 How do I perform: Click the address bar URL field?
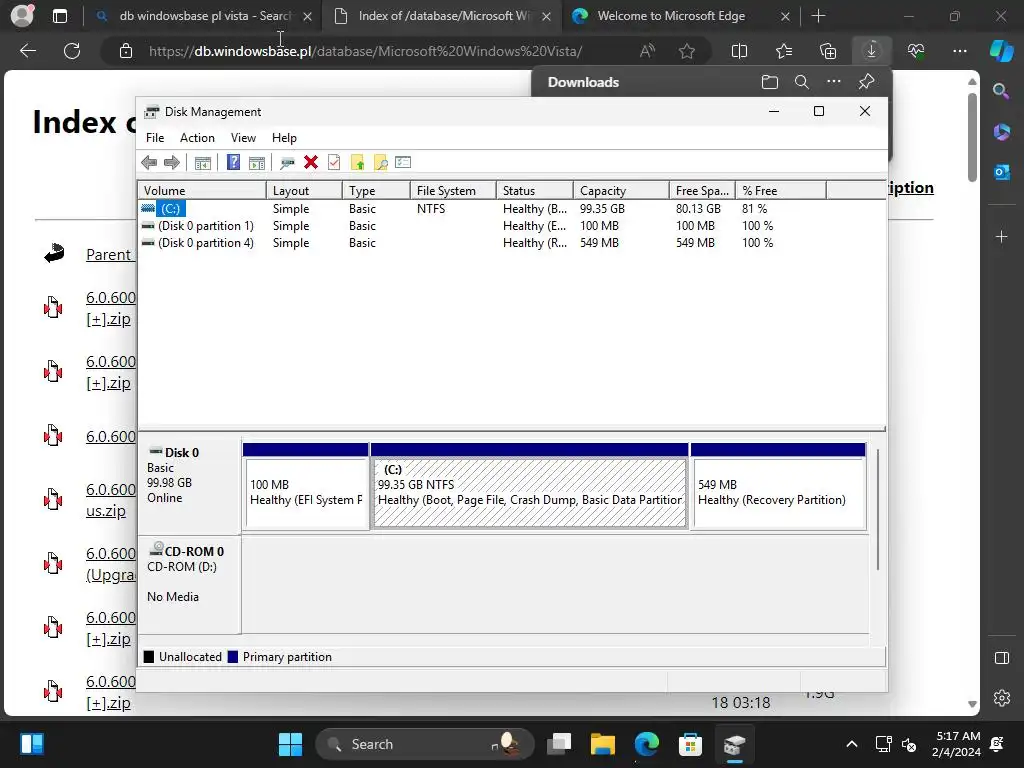(366, 51)
